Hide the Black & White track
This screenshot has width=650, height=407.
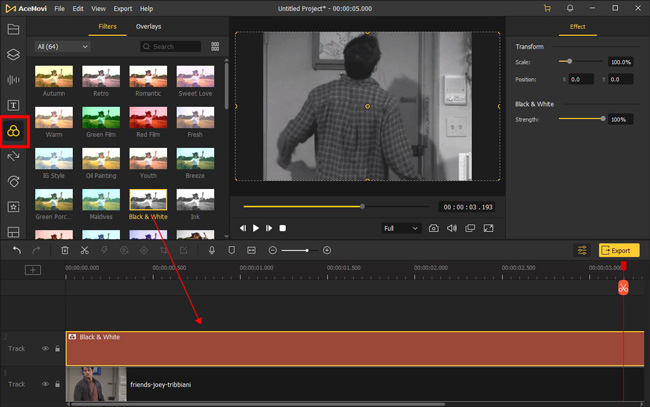click(x=45, y=349)
